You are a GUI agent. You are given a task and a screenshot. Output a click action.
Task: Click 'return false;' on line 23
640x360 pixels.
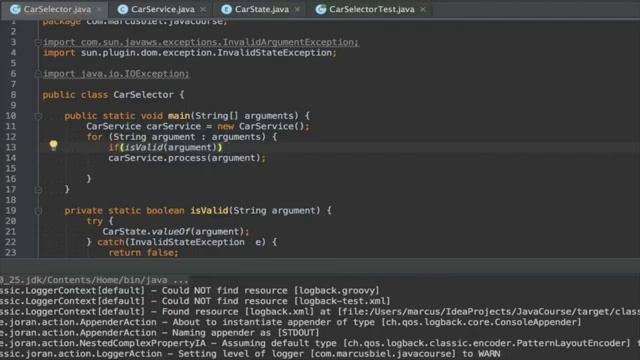click(x=143, y=253)
